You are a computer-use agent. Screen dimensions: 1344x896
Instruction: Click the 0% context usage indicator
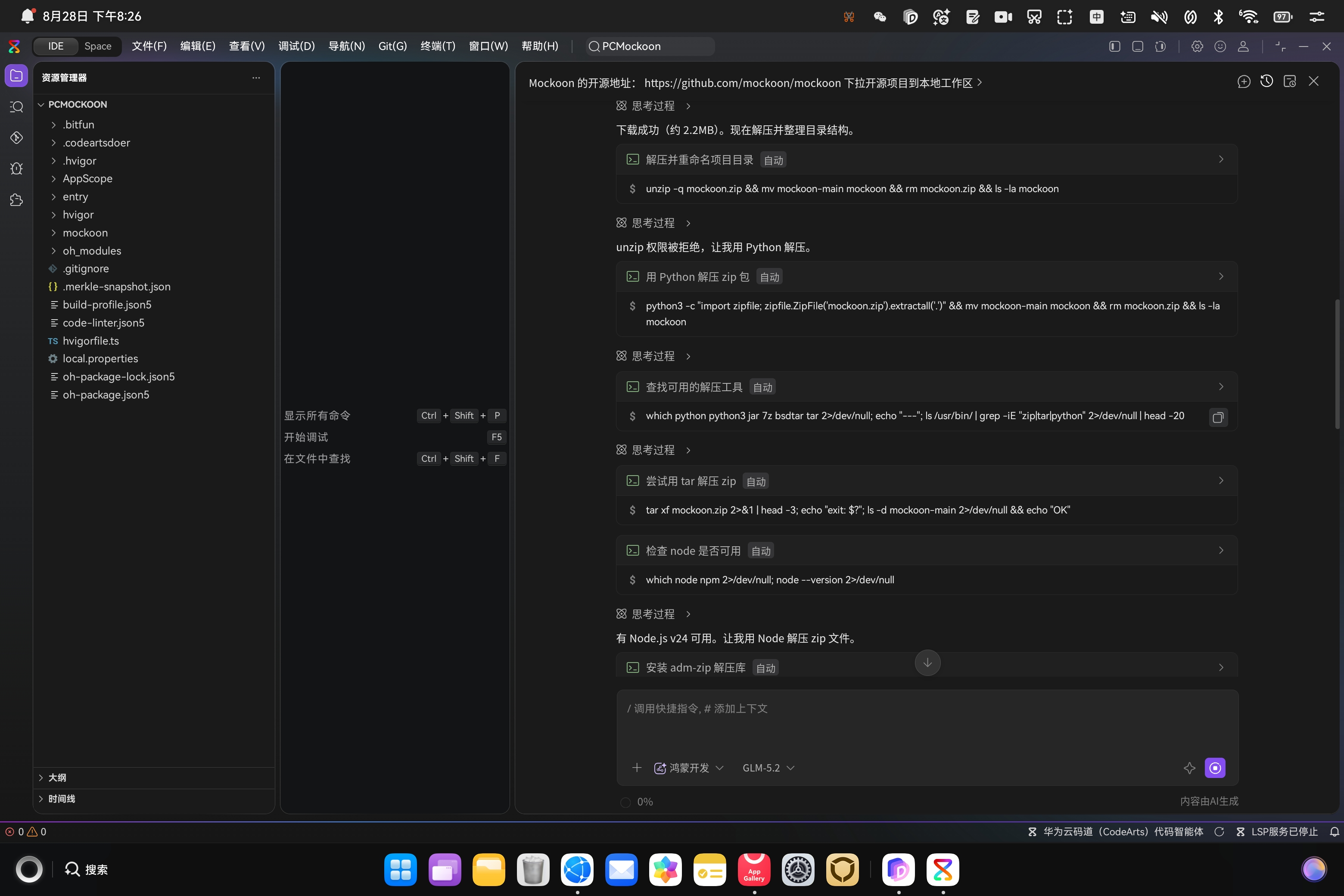click(637, 802)
